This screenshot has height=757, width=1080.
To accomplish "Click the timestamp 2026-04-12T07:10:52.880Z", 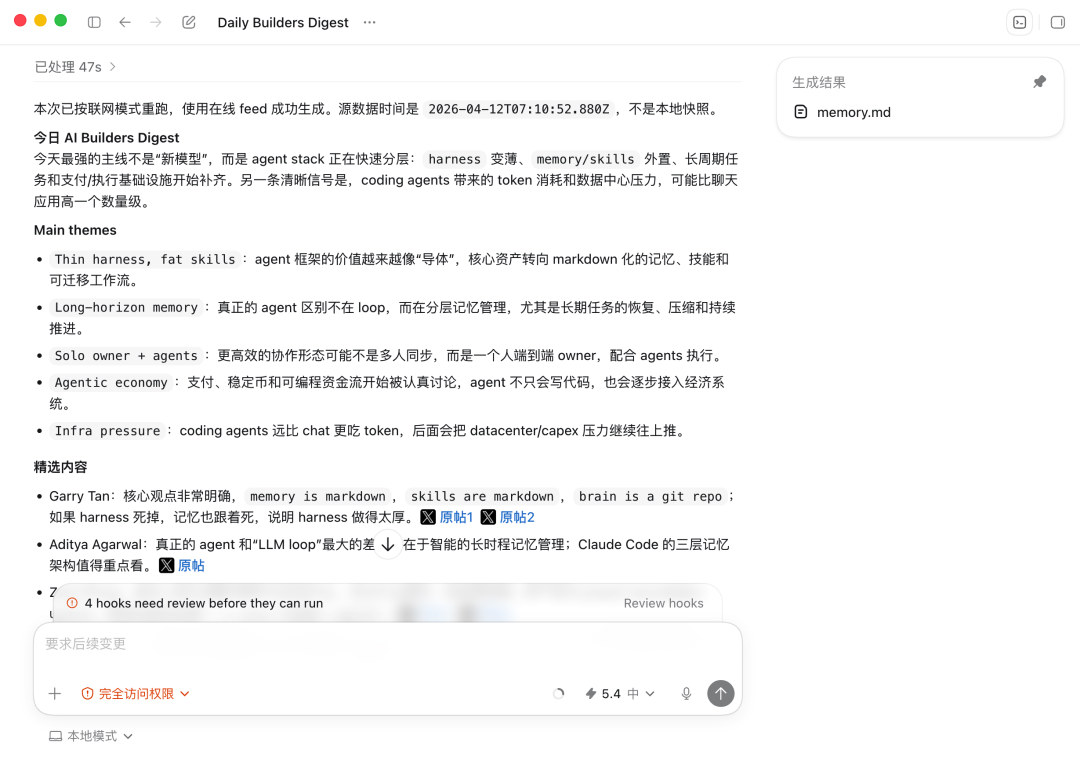I will 519,110.
